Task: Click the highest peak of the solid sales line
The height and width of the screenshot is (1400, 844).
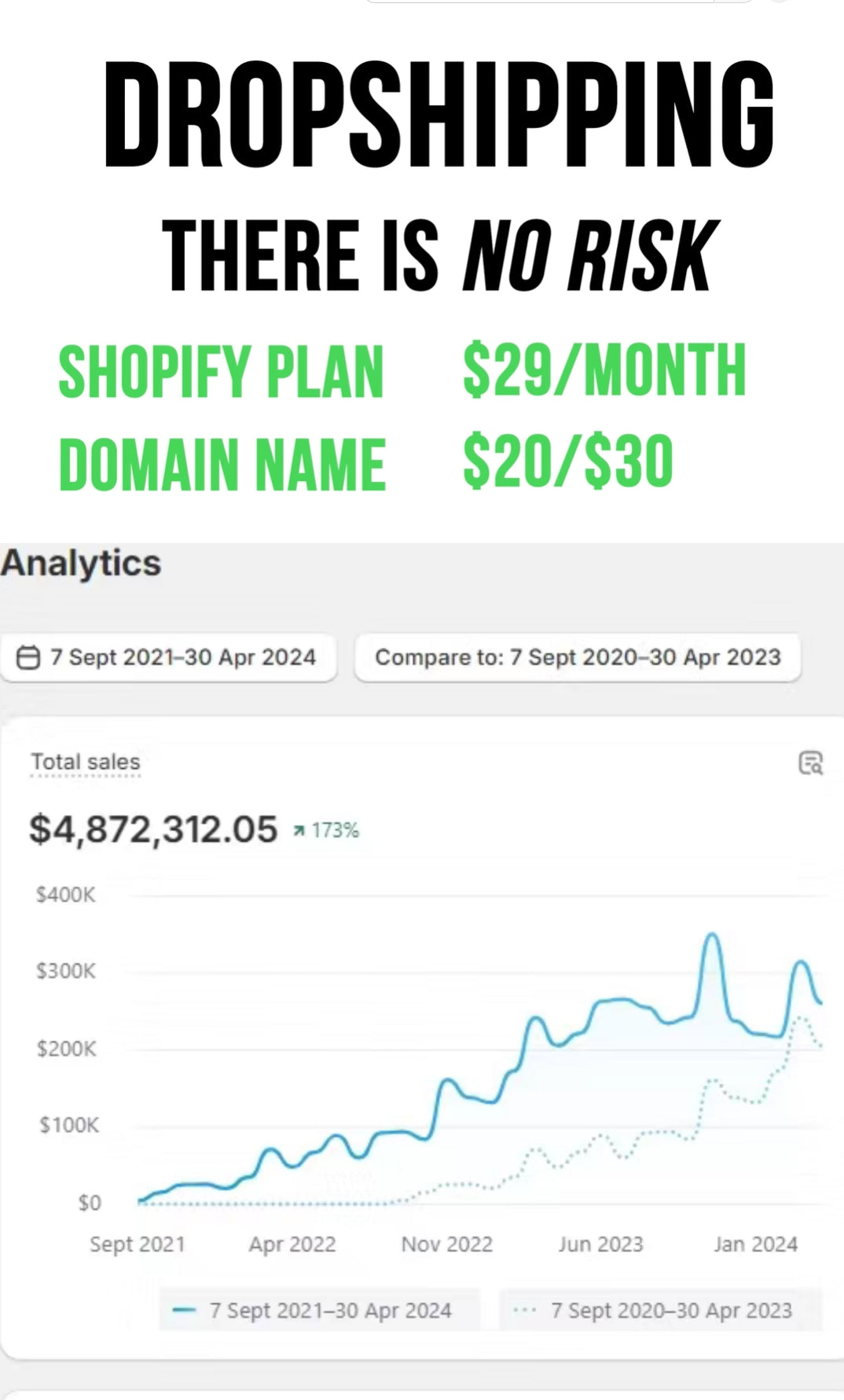Action: coord(712,935)
